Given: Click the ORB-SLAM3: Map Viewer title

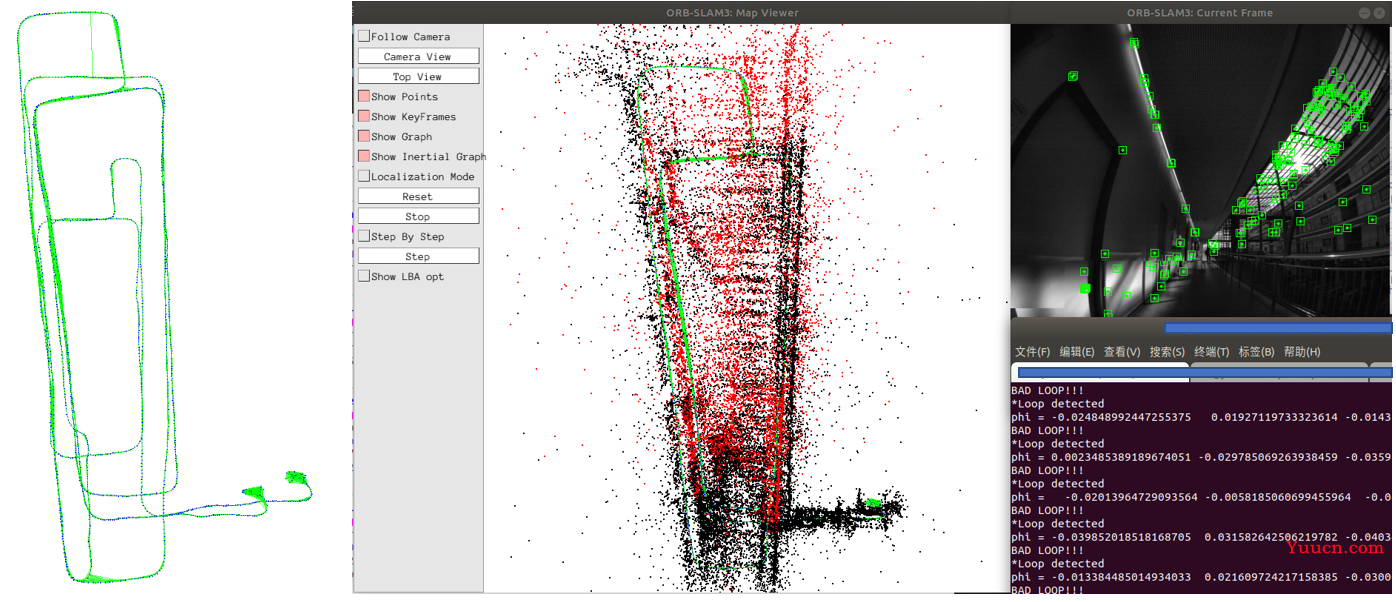Looking at the screenshot, I should tap(732, 12).
